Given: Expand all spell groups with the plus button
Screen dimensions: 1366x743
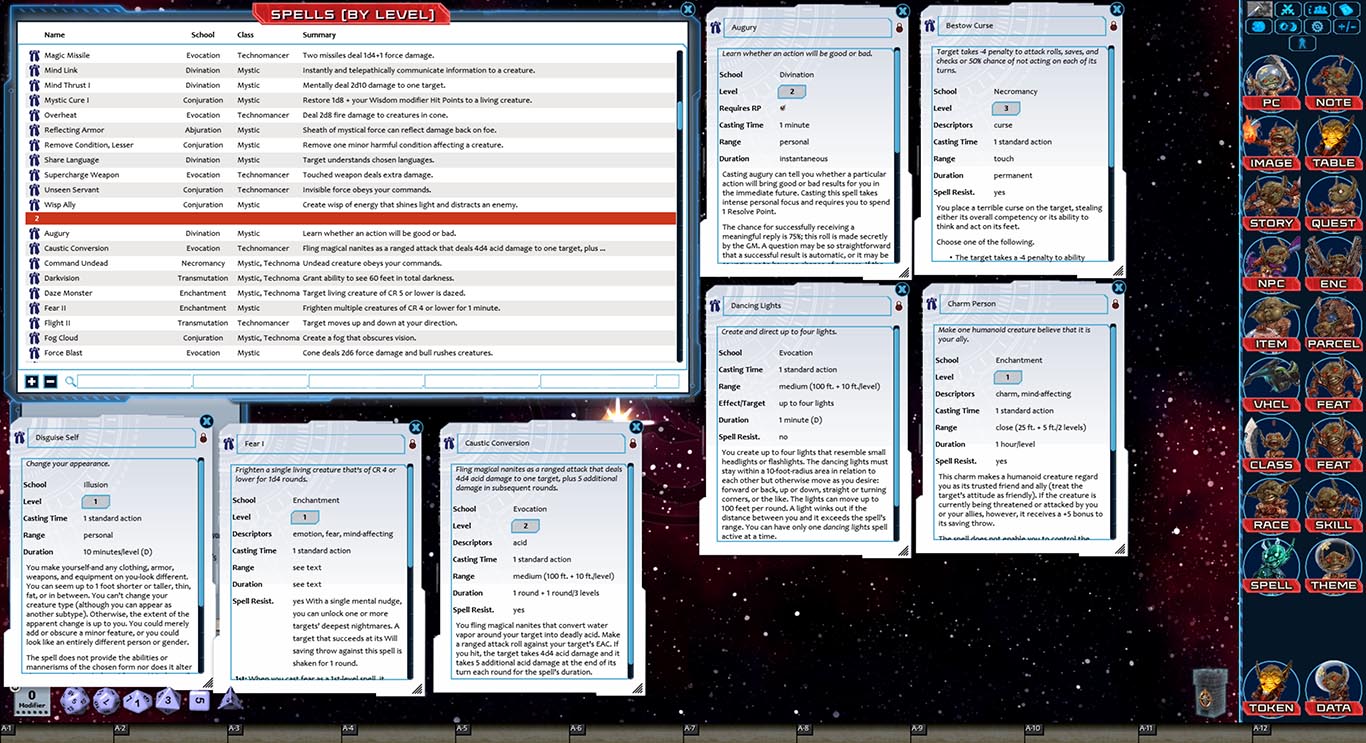Looking at the screenshot, I should 31,381.
